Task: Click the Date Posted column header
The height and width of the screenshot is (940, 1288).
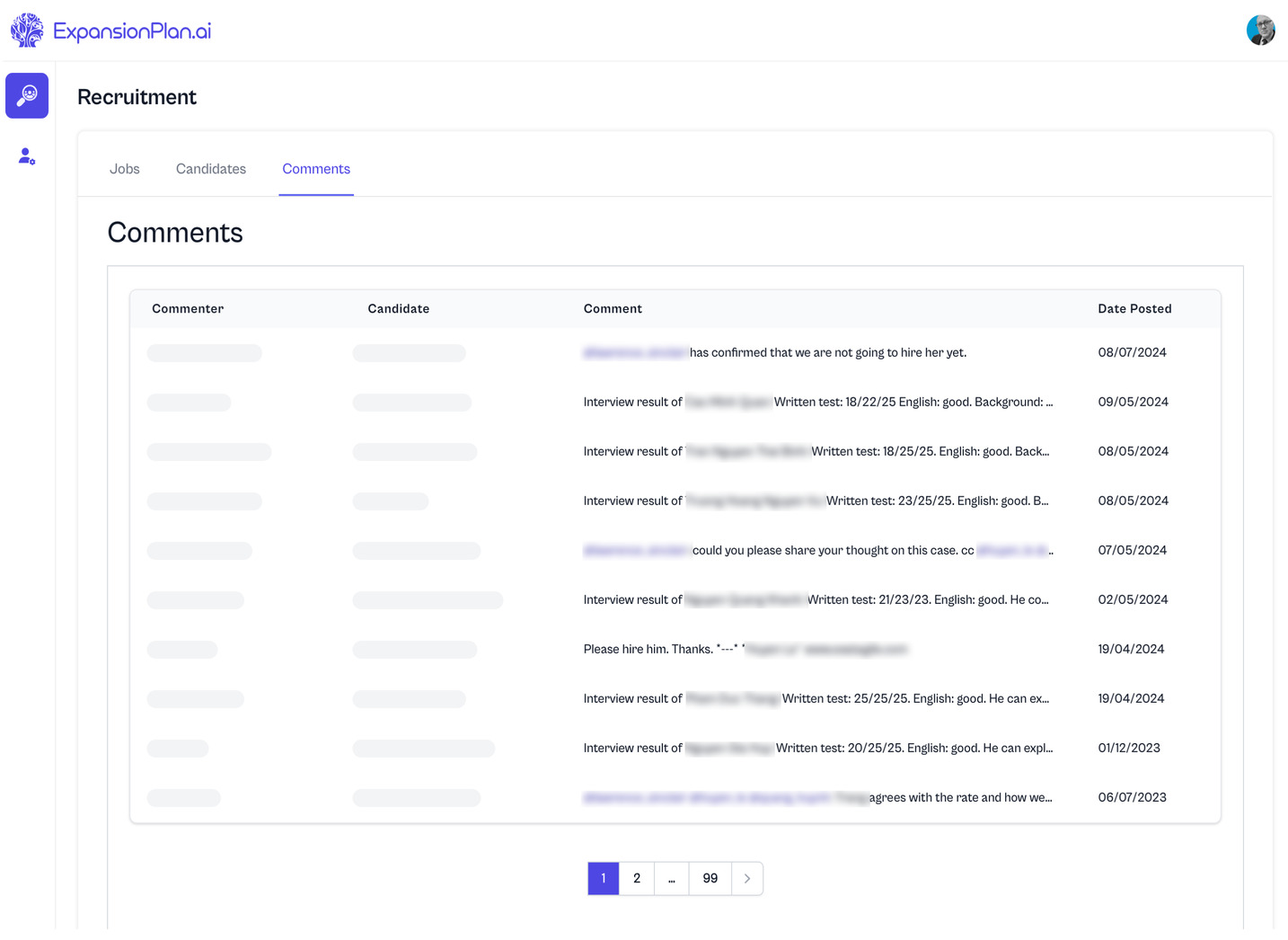Action: [x=1134, y=309]
